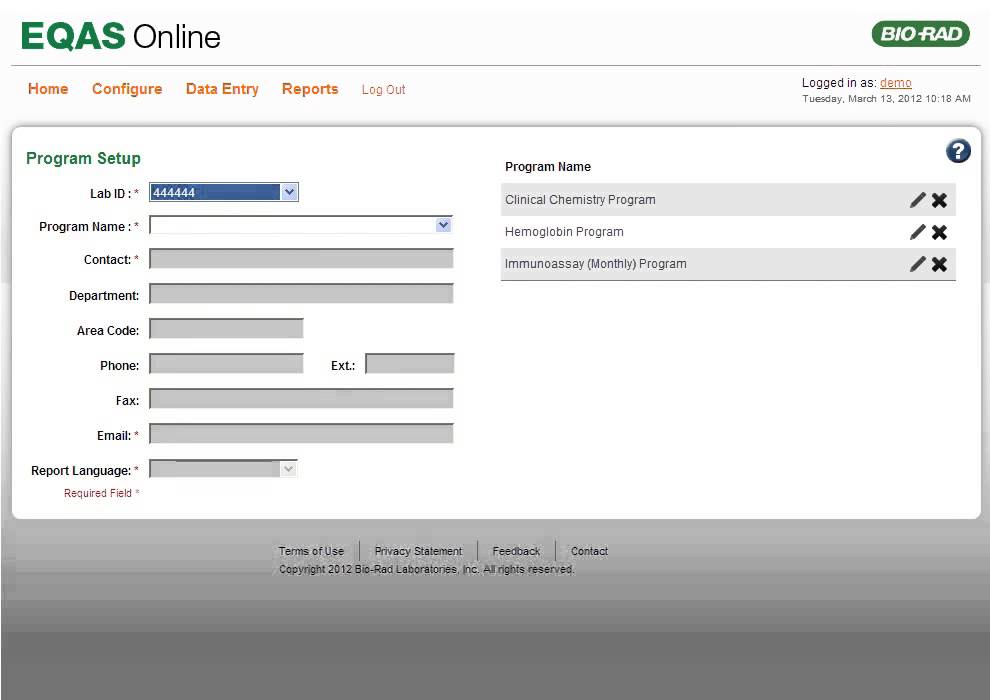The image size is (990, 700).
Task: Click the Required Field note
Action: pyautogui.click(x=101, y=493)
